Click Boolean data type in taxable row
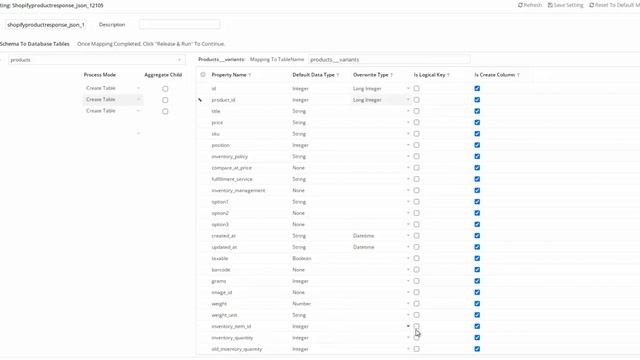The image size is (640, 360). pos(302,258)
